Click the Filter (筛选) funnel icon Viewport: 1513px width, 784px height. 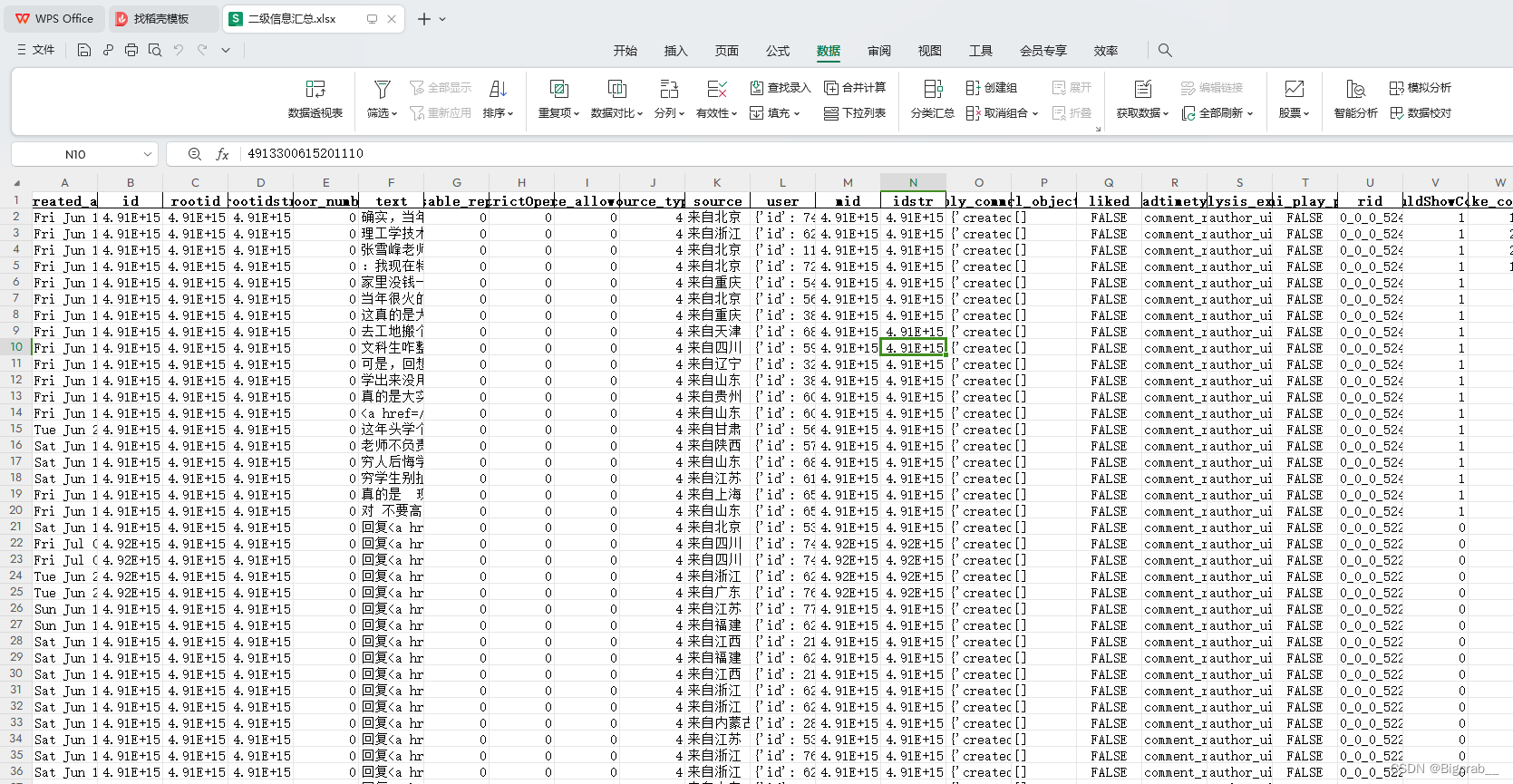(x=383, y=89)
